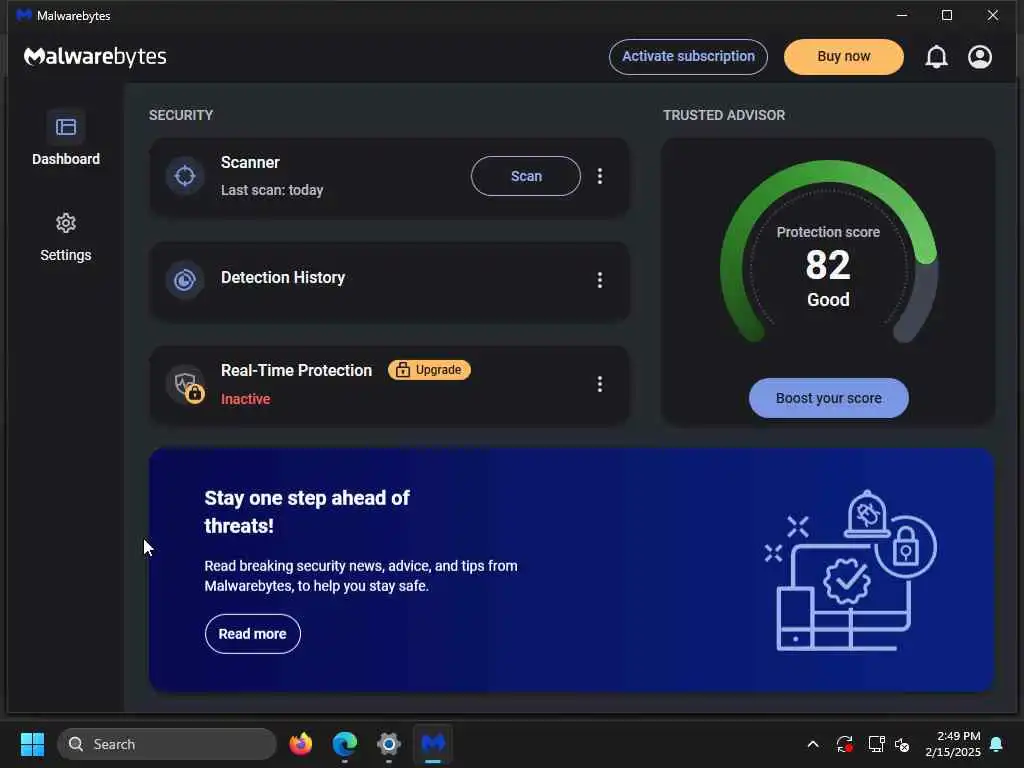
Task: Click the Protection score gauge
Action: click(x=828, y=251)
